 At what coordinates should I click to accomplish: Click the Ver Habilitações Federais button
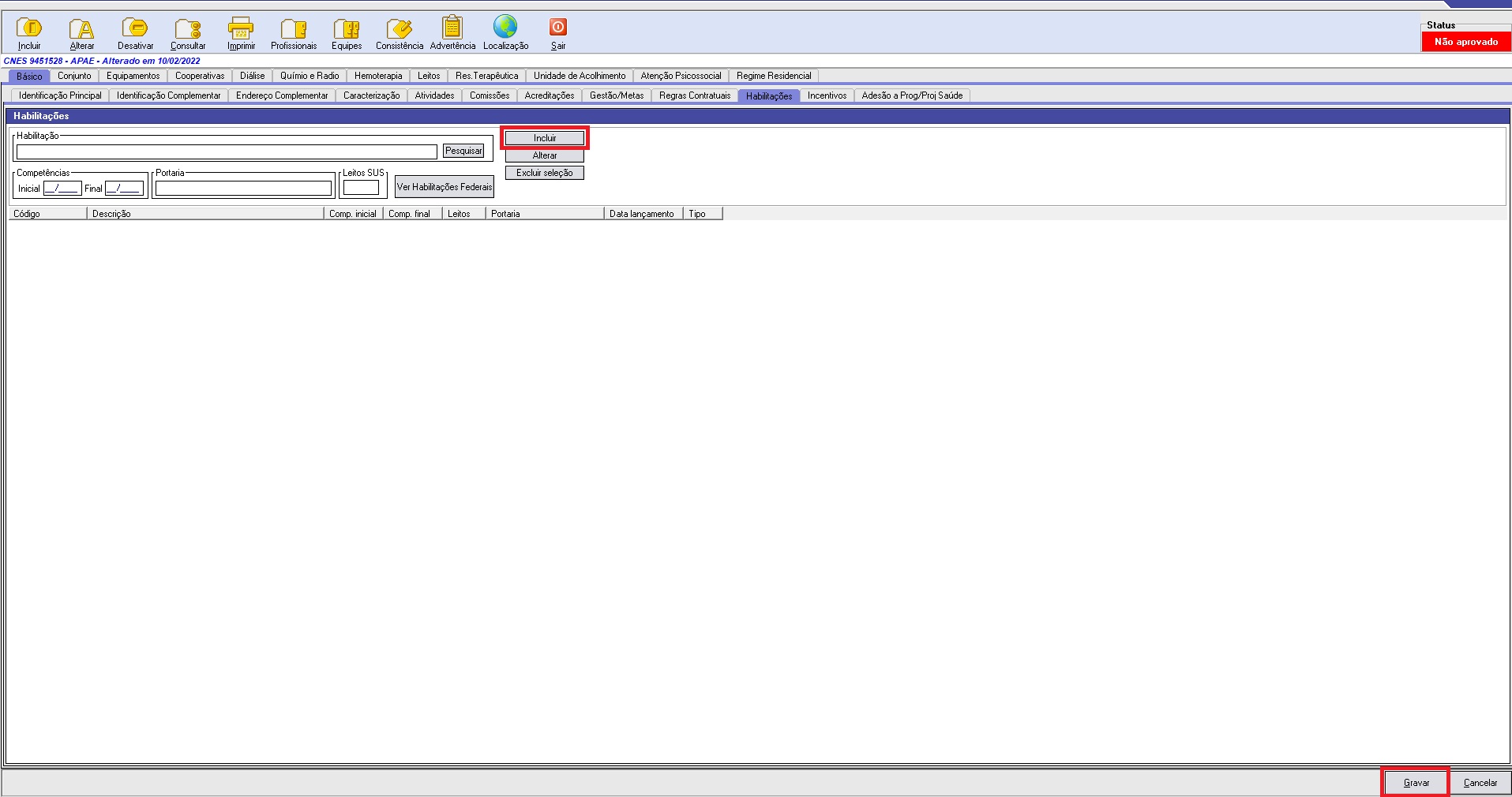444,187
